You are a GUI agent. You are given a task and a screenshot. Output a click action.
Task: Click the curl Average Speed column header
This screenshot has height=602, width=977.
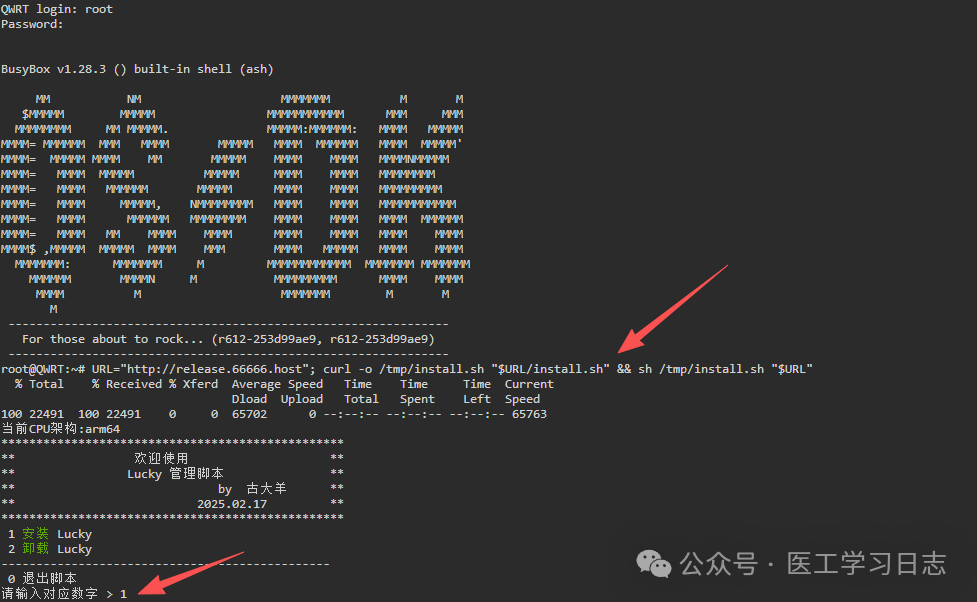tap(277, 384)
